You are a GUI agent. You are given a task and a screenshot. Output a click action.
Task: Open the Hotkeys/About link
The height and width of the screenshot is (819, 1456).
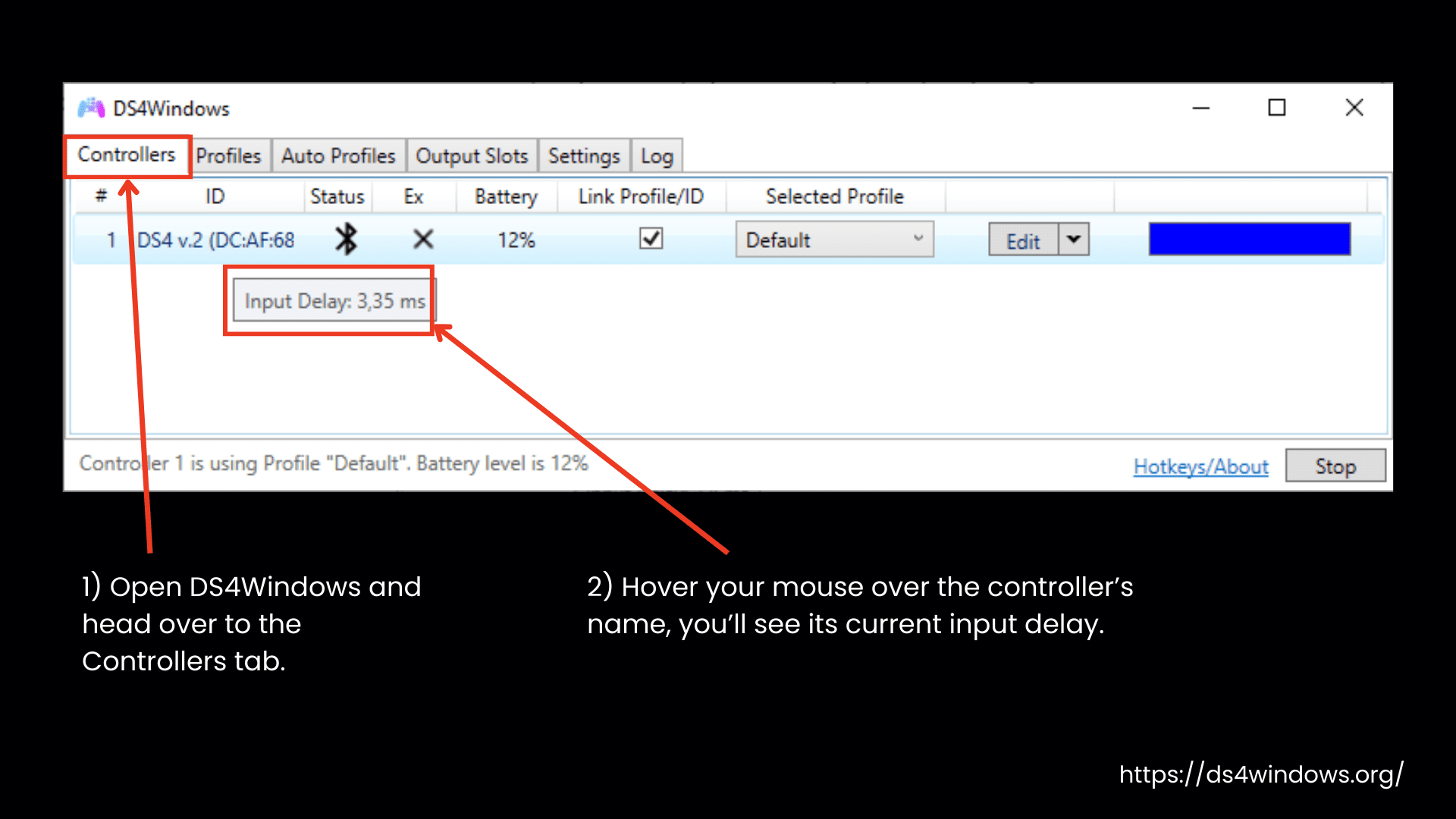1200,466
